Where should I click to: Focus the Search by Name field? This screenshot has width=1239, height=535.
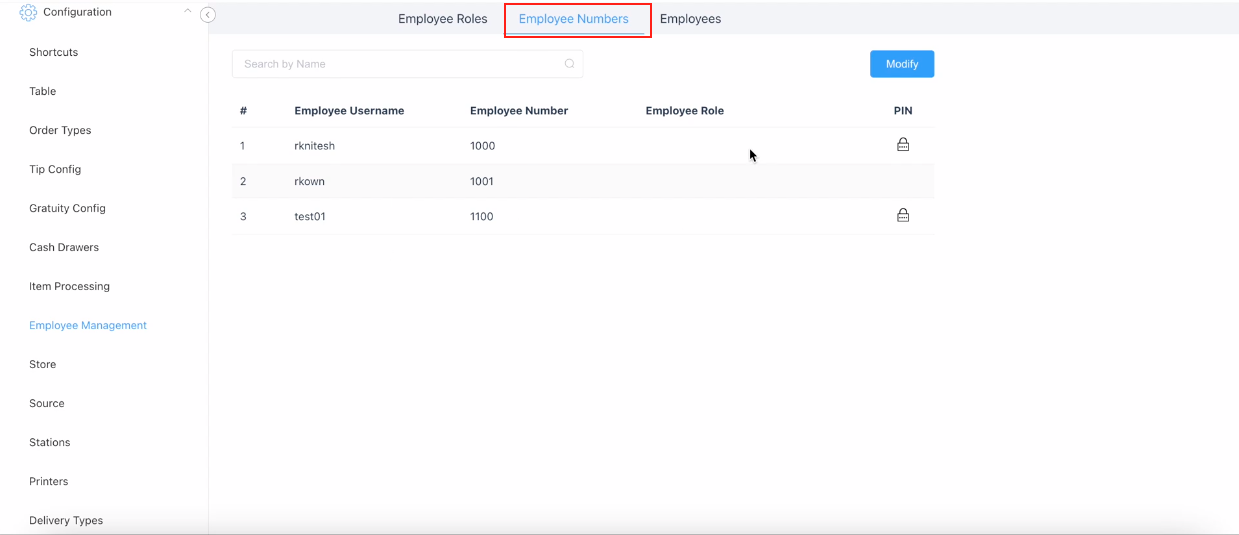(400, 64)
